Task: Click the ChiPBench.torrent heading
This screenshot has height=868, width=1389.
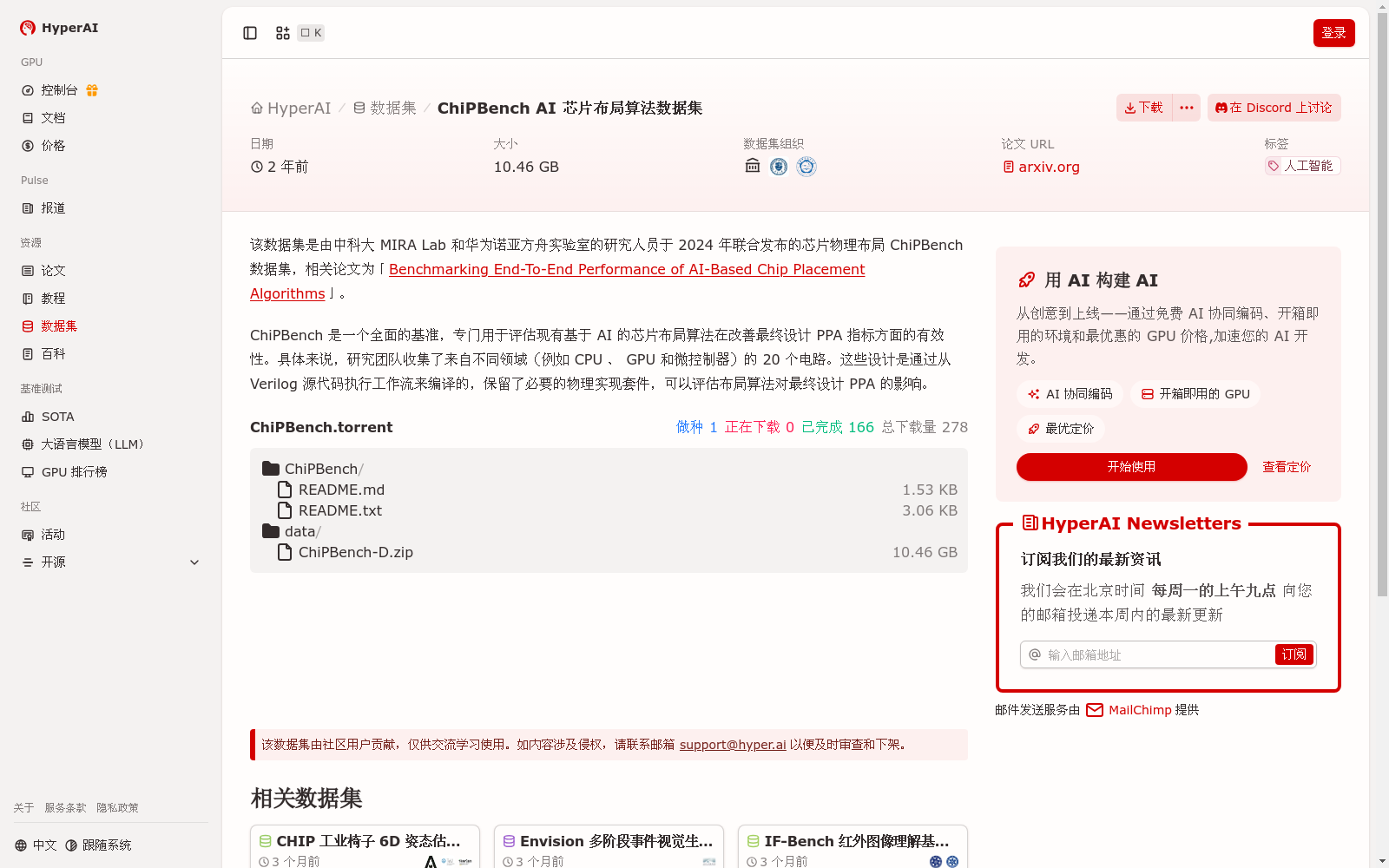Action: click(321, 427)
